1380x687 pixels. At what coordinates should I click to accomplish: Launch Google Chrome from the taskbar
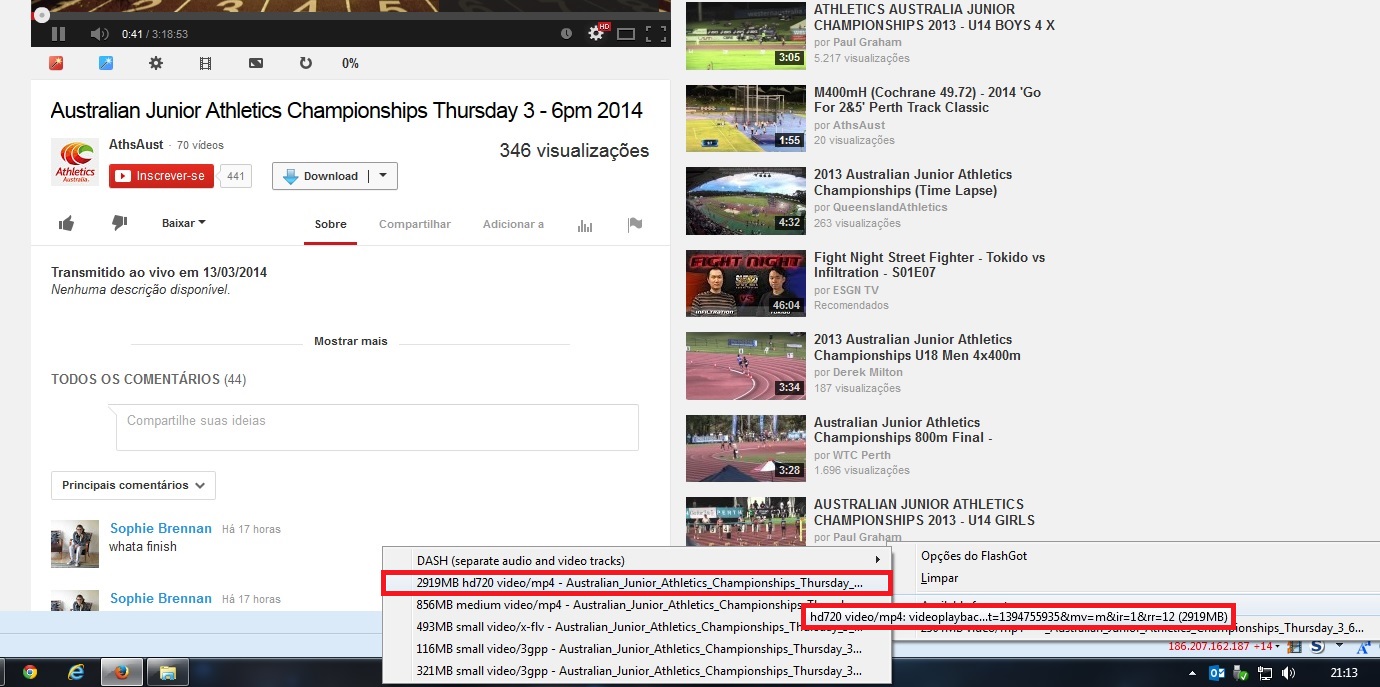click(30, 672)
